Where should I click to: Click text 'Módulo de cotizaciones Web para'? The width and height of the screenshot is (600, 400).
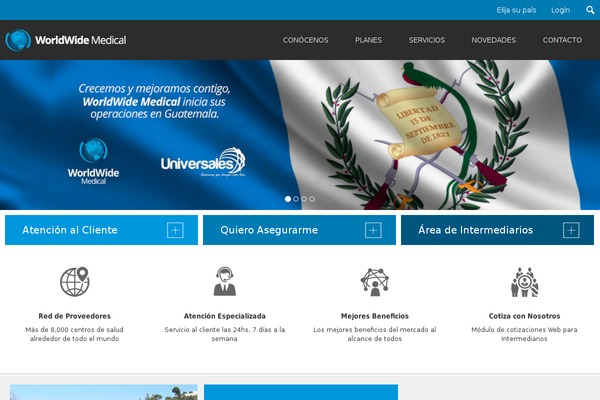point(525,330)
